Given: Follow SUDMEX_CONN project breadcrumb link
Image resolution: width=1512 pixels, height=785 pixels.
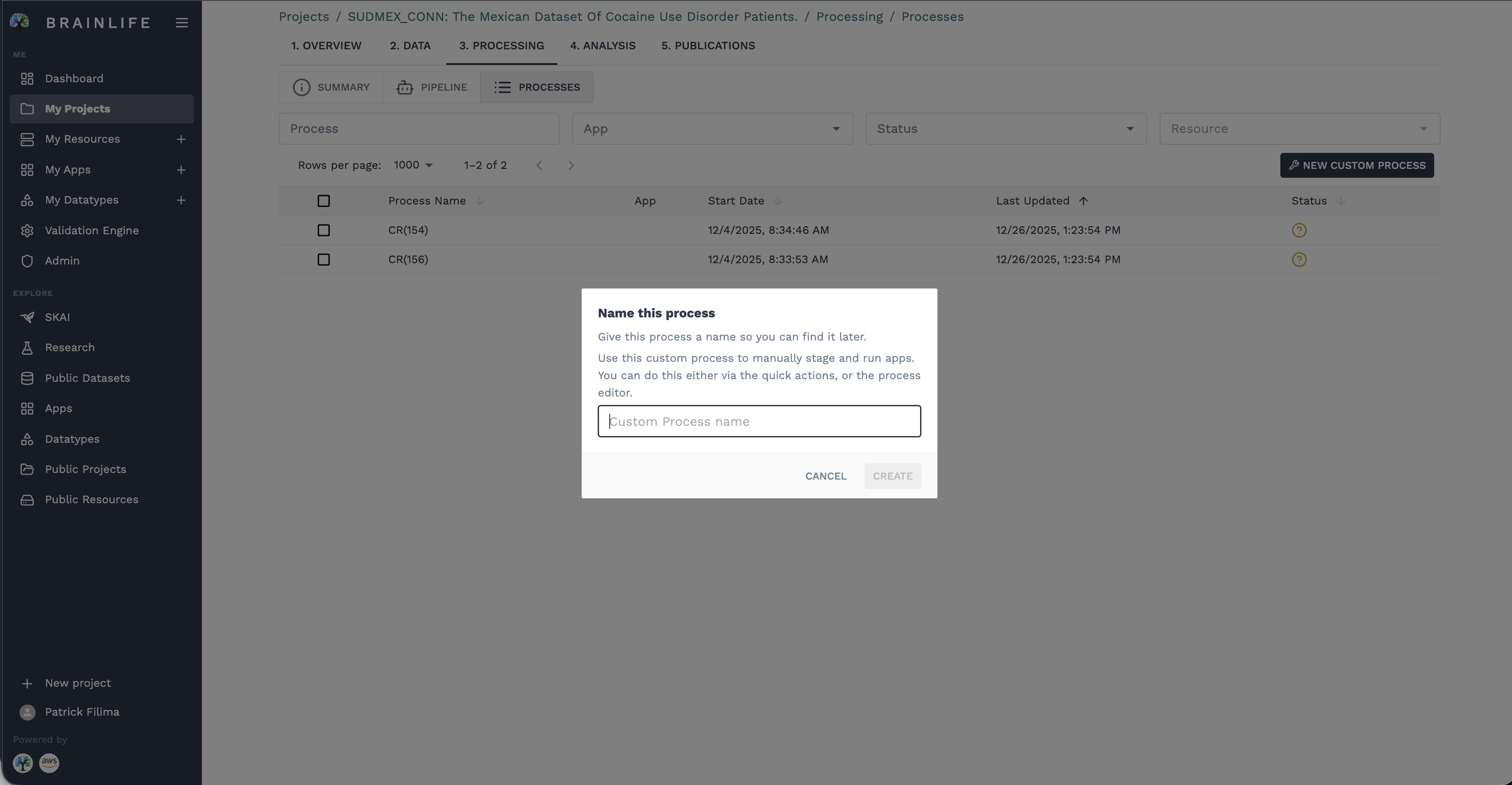Looking at the screenshot, I should pyautogui.click(x=572, y=16).
